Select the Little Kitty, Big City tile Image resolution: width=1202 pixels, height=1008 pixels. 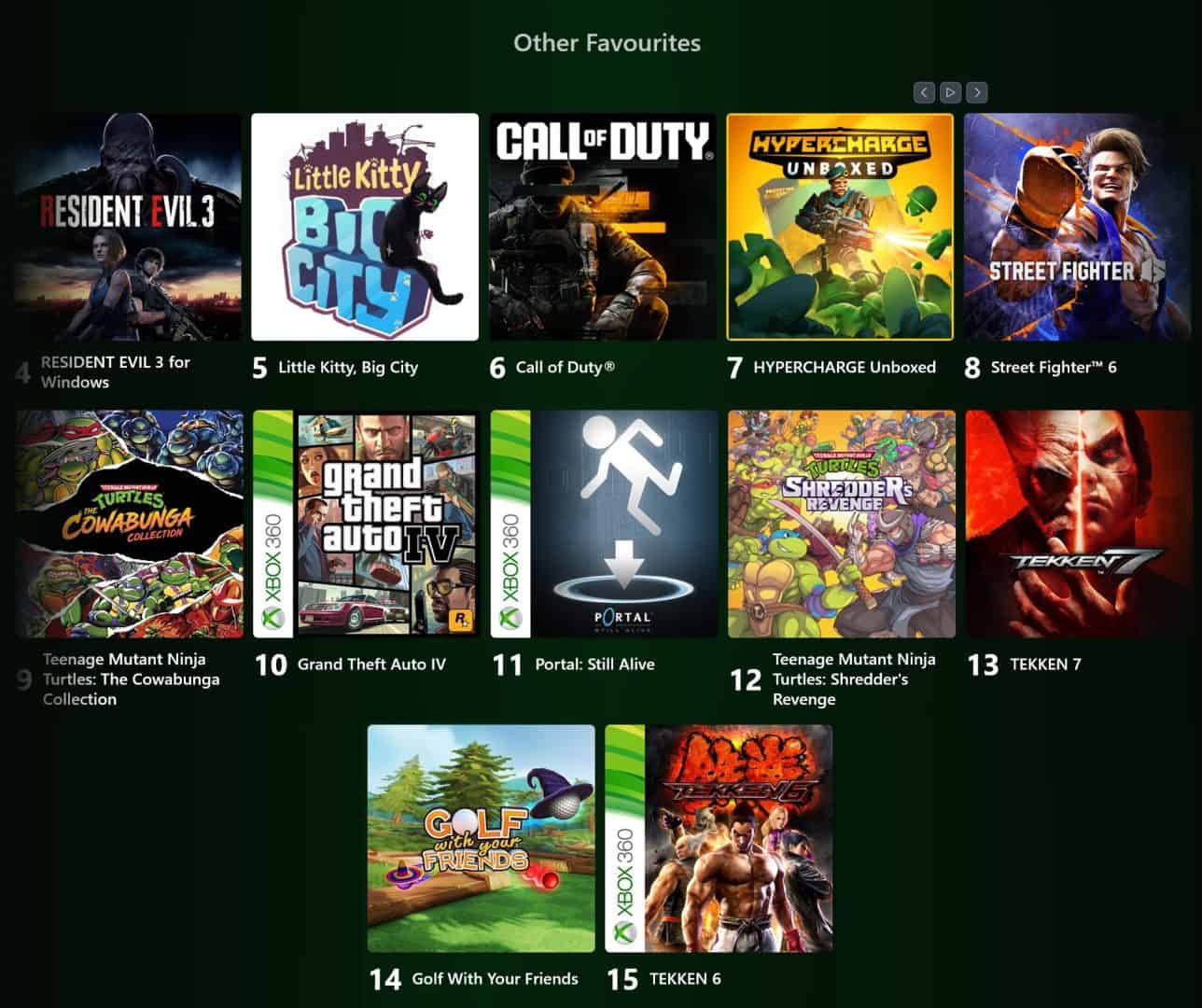coord(365,227)
